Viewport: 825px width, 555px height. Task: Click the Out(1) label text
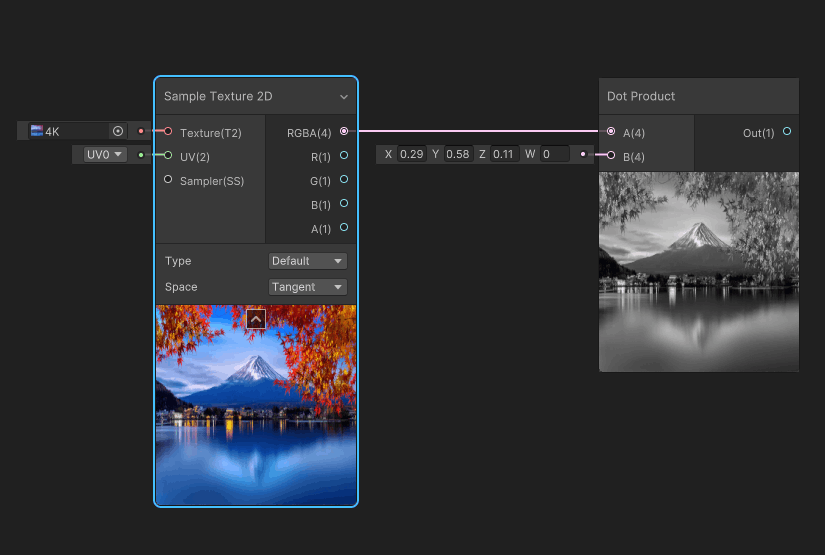tap(758, 133)
